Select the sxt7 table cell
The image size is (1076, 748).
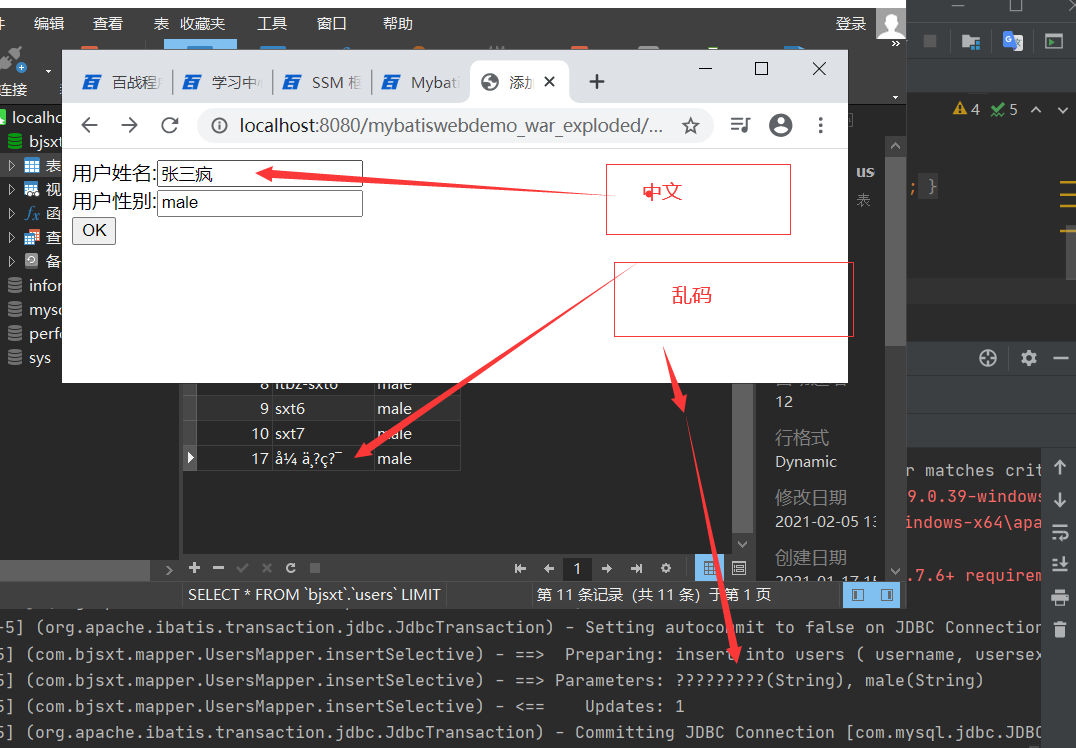[x=322, y=434]
